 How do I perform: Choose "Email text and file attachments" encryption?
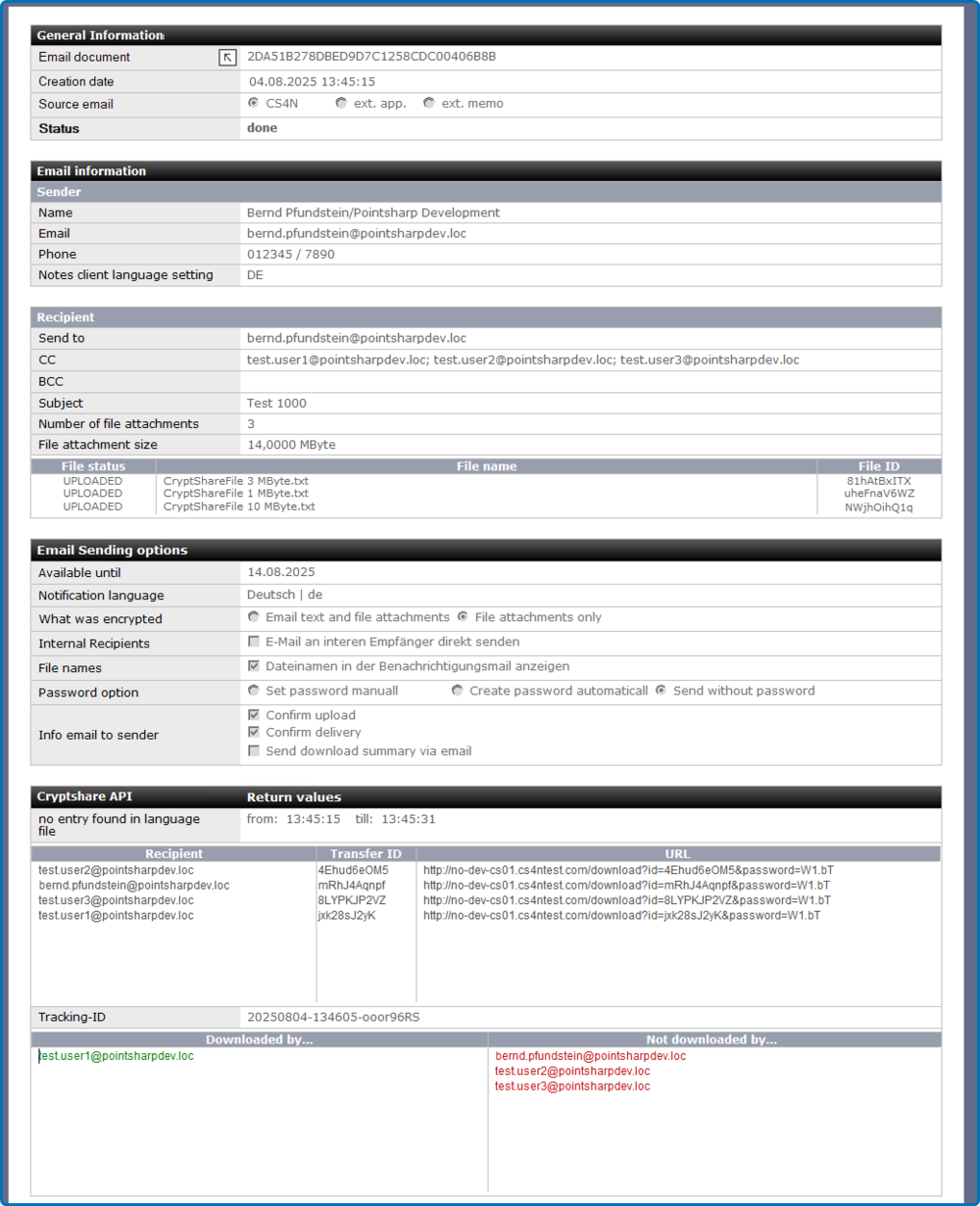(x=253, y=616)
